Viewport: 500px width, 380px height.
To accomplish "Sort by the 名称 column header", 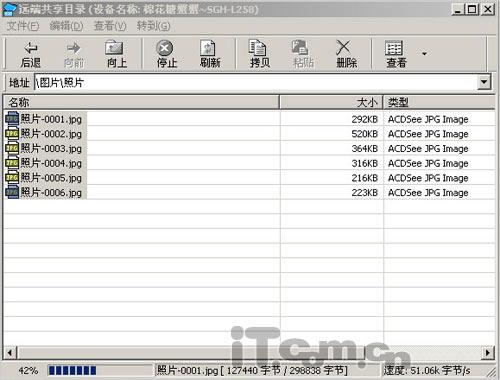I will [x=141, y=102].
